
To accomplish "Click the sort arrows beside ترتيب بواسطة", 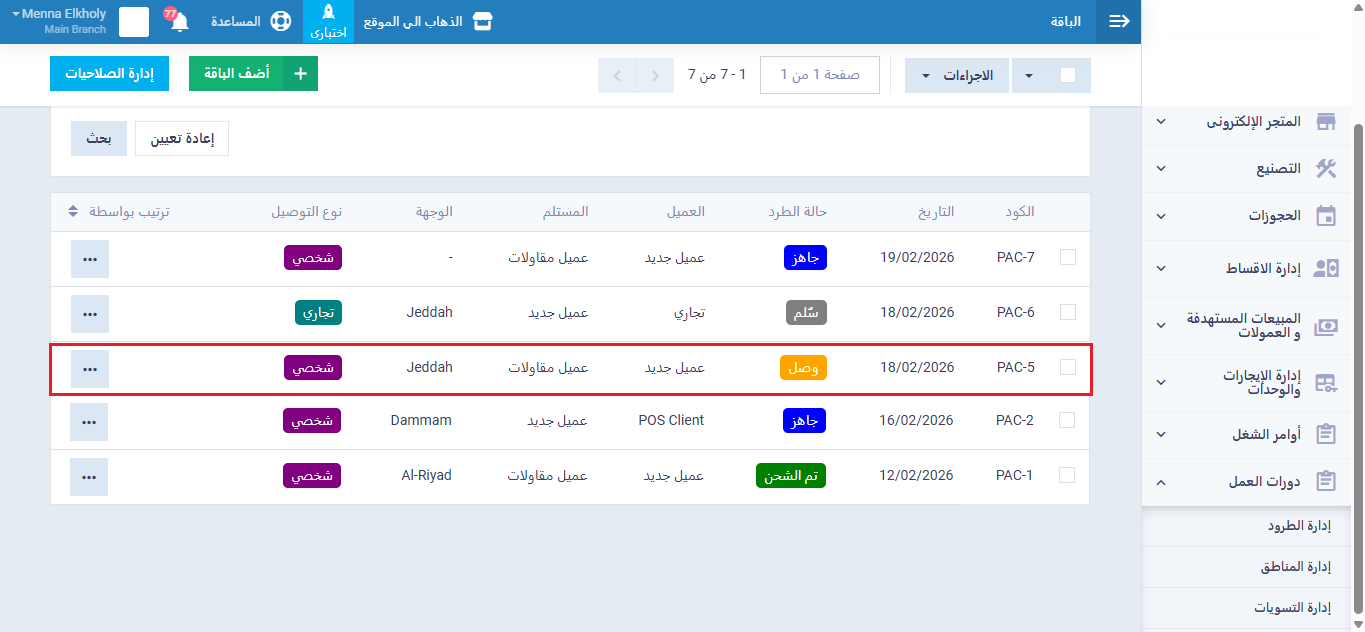I will pyautogui.click(x=73, y=212).
